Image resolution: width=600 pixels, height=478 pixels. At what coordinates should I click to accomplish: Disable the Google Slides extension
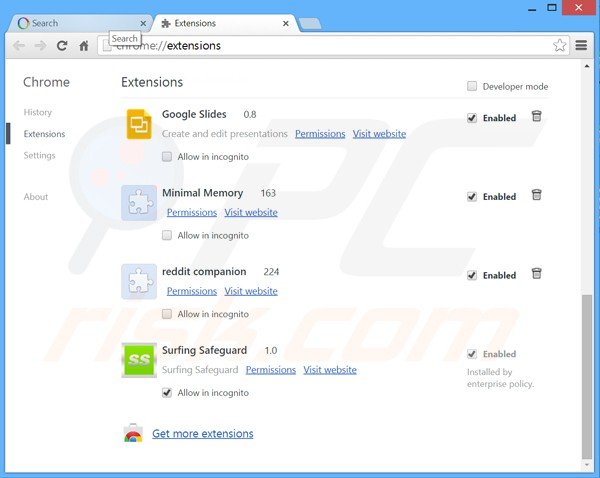pyautogui.click(x=472, y=118)
